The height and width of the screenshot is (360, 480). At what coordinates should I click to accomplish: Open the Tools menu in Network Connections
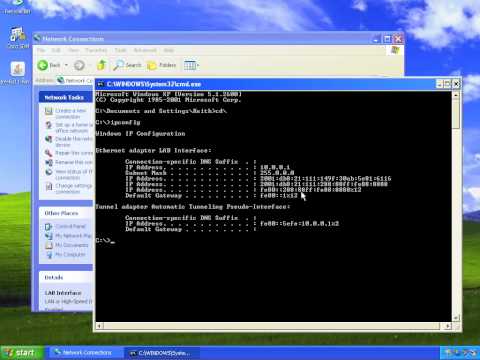tap(121, 50)
